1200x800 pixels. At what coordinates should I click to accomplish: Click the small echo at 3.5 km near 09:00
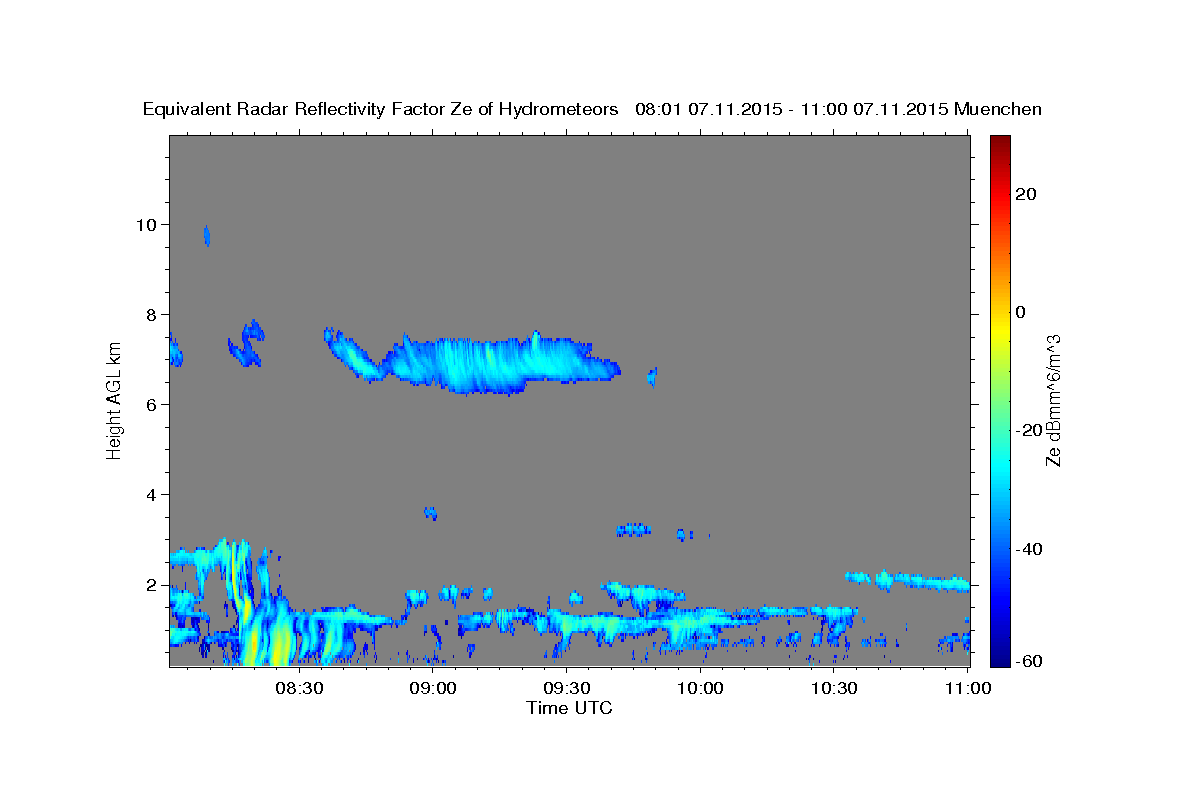(x=430, y=513)
